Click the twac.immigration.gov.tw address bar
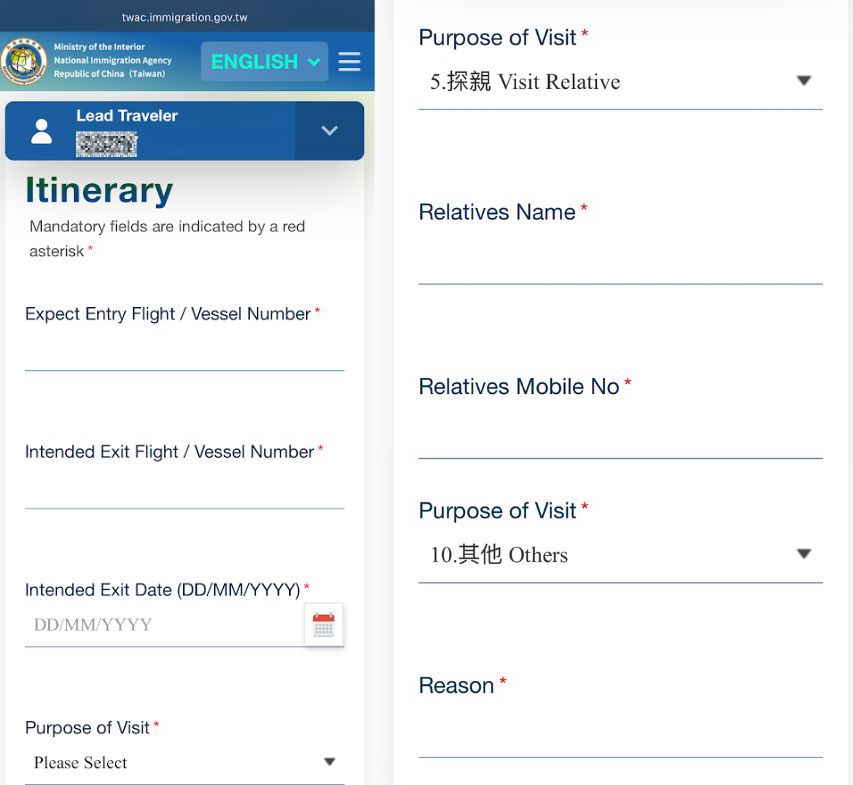The width and height of the screenshot is (853, 785). [x=184, y=17]
